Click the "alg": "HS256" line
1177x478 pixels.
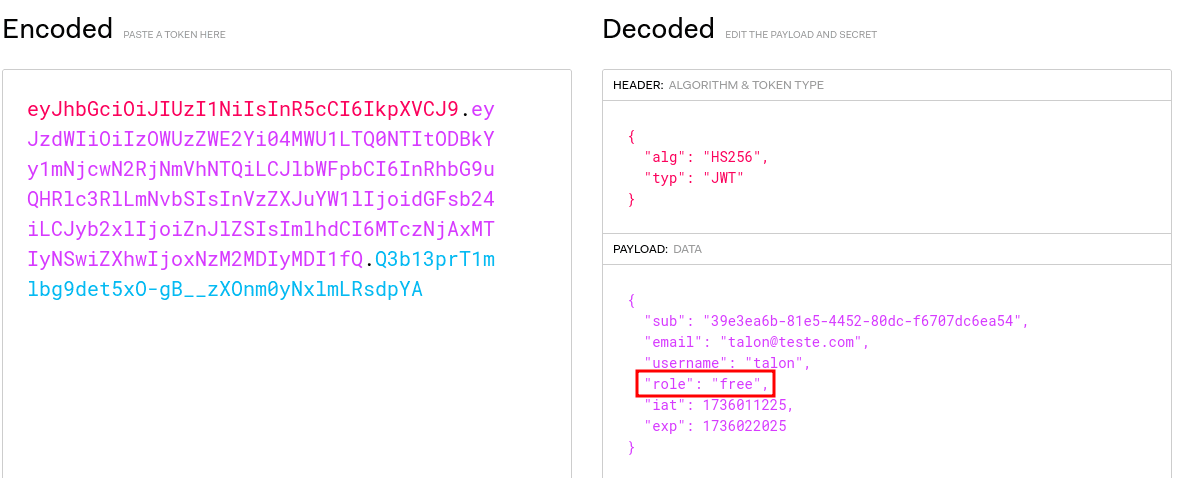point(707,158)
